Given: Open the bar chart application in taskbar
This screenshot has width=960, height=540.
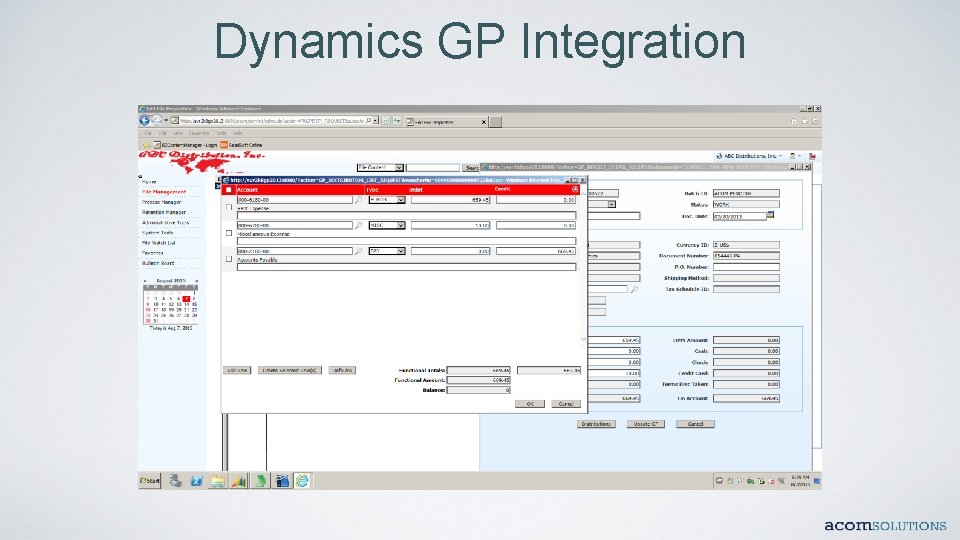Looking at the screenshot, I should (239, 481).
